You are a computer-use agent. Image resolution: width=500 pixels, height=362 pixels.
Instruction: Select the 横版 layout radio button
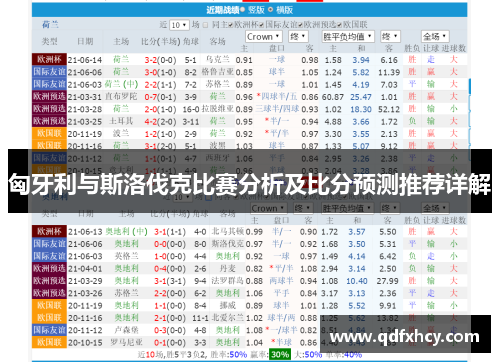pyautogui.click(x=270, y=10)
